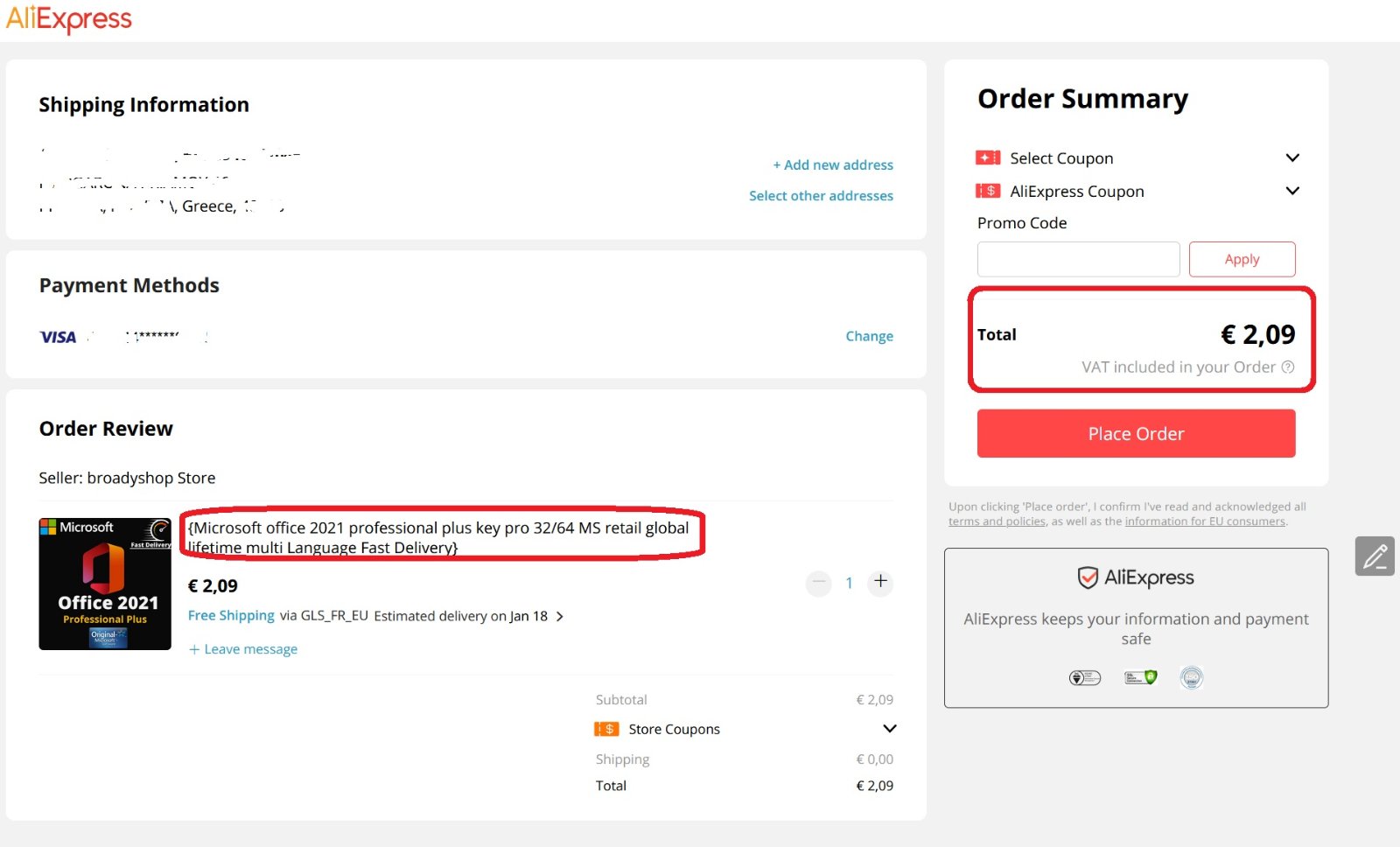Click the Office 2021 product thumbnail
Viewport: 1400px width, 847px height.
[105, 584]
